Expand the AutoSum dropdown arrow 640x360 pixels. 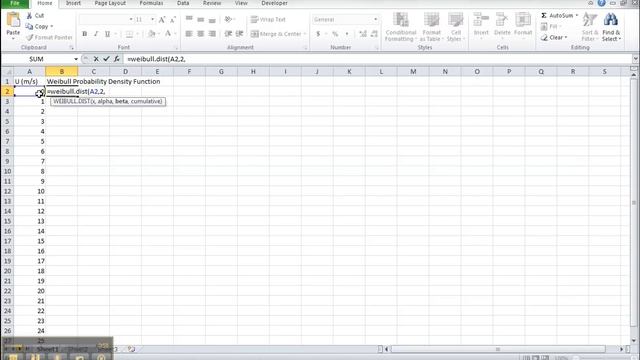(x=577, y=16)
